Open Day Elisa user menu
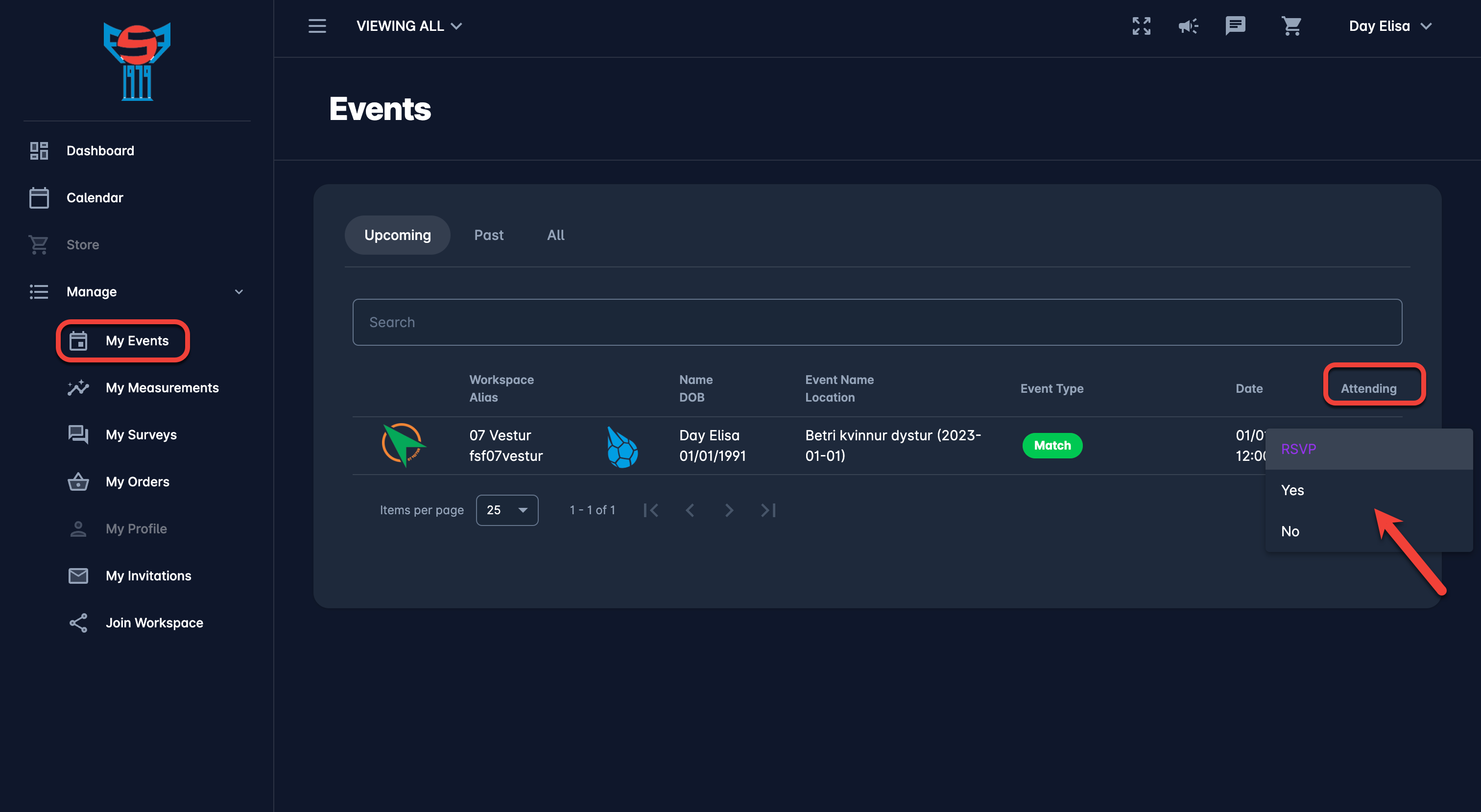The width and height of the screenshot is (1481, 812). 1389,26
